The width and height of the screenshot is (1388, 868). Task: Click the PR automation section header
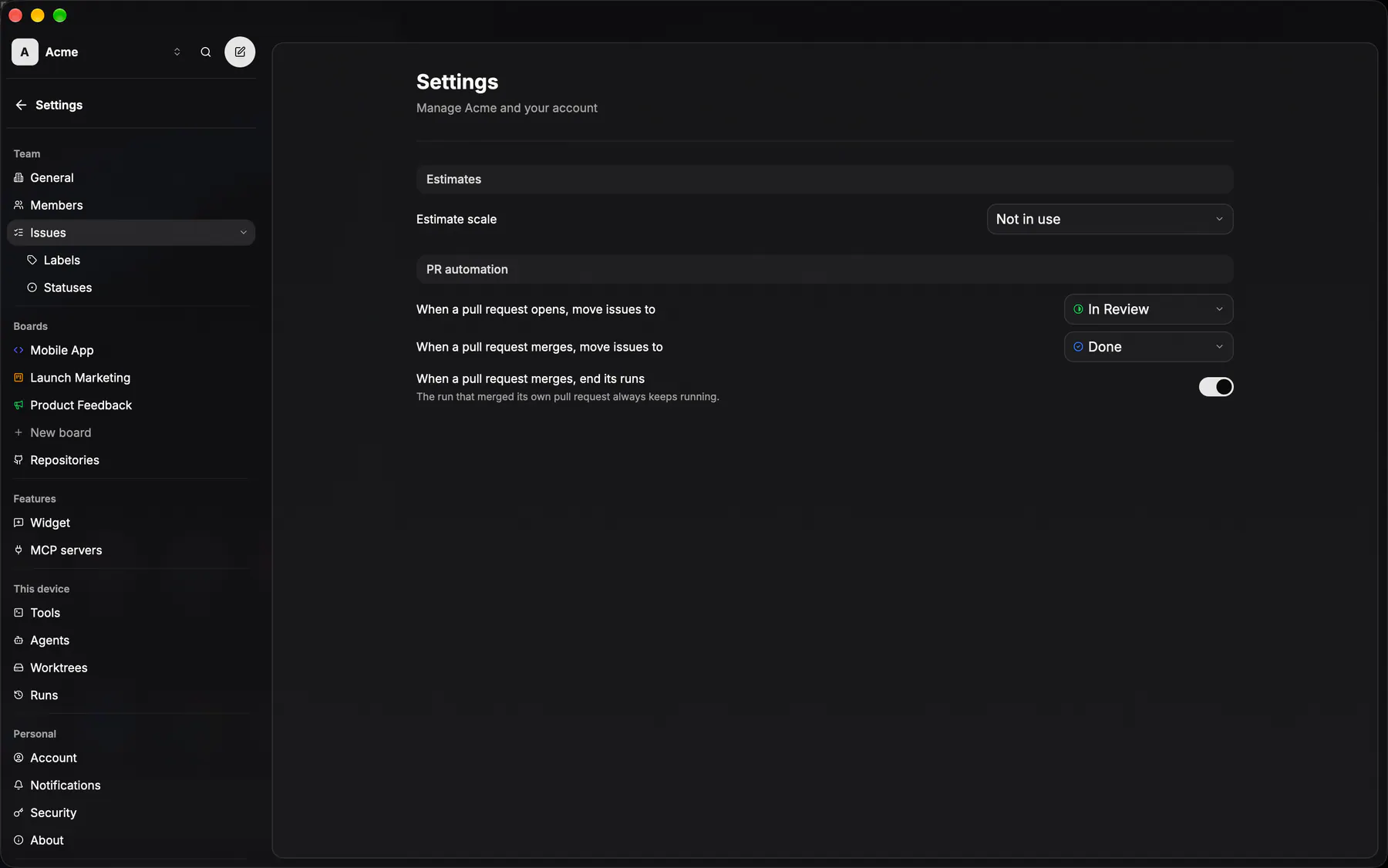tap(824, 269)
